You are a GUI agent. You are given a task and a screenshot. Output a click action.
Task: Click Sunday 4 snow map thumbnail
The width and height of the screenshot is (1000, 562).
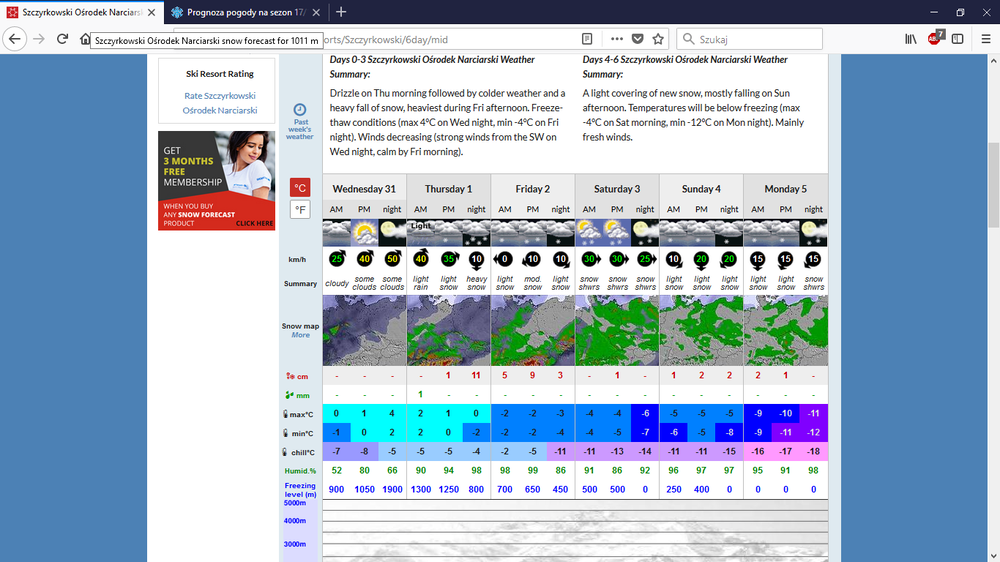pyautogui.click(x=701, y=330)
